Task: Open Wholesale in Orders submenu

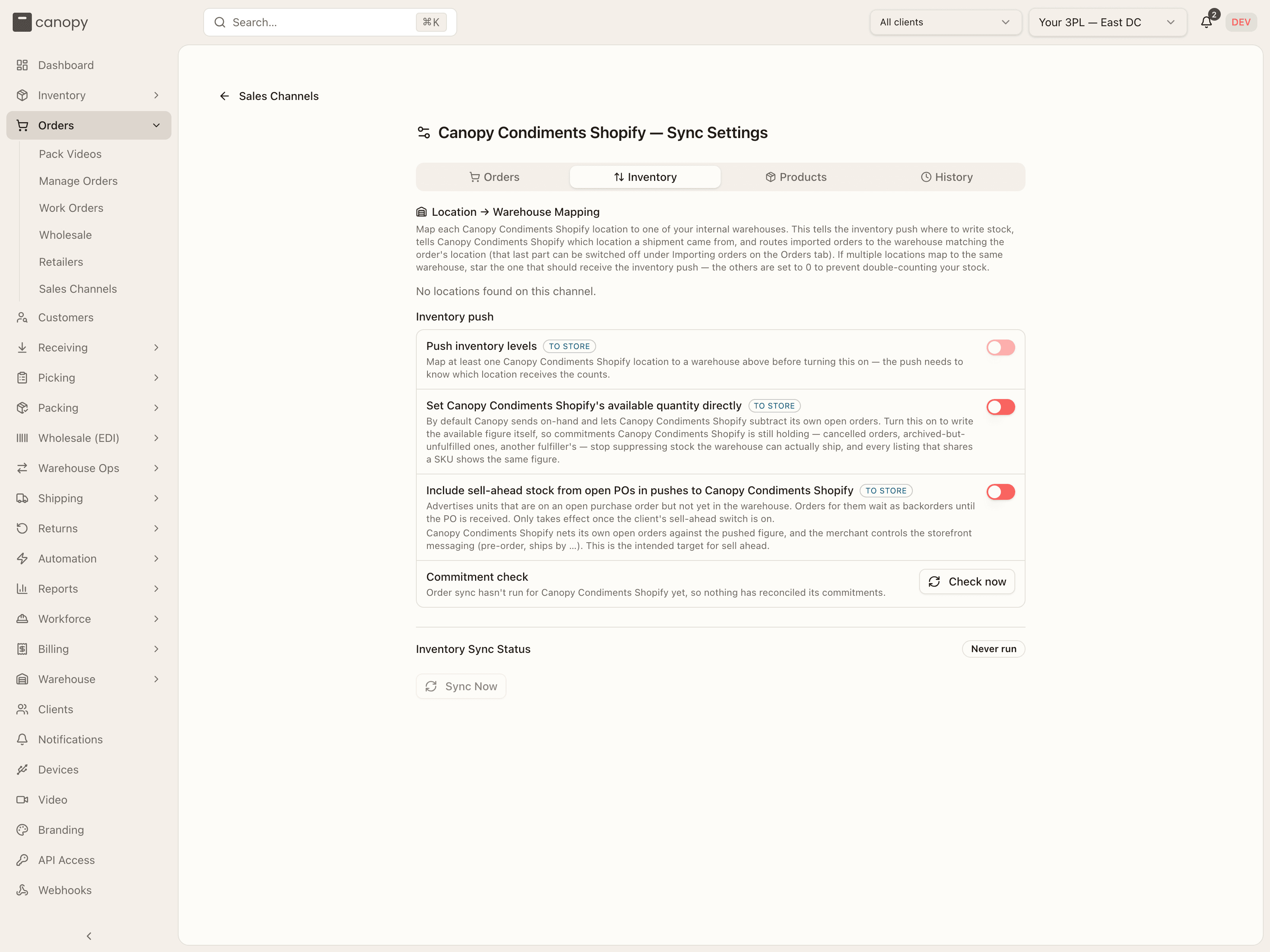Action: coord(65,235)
